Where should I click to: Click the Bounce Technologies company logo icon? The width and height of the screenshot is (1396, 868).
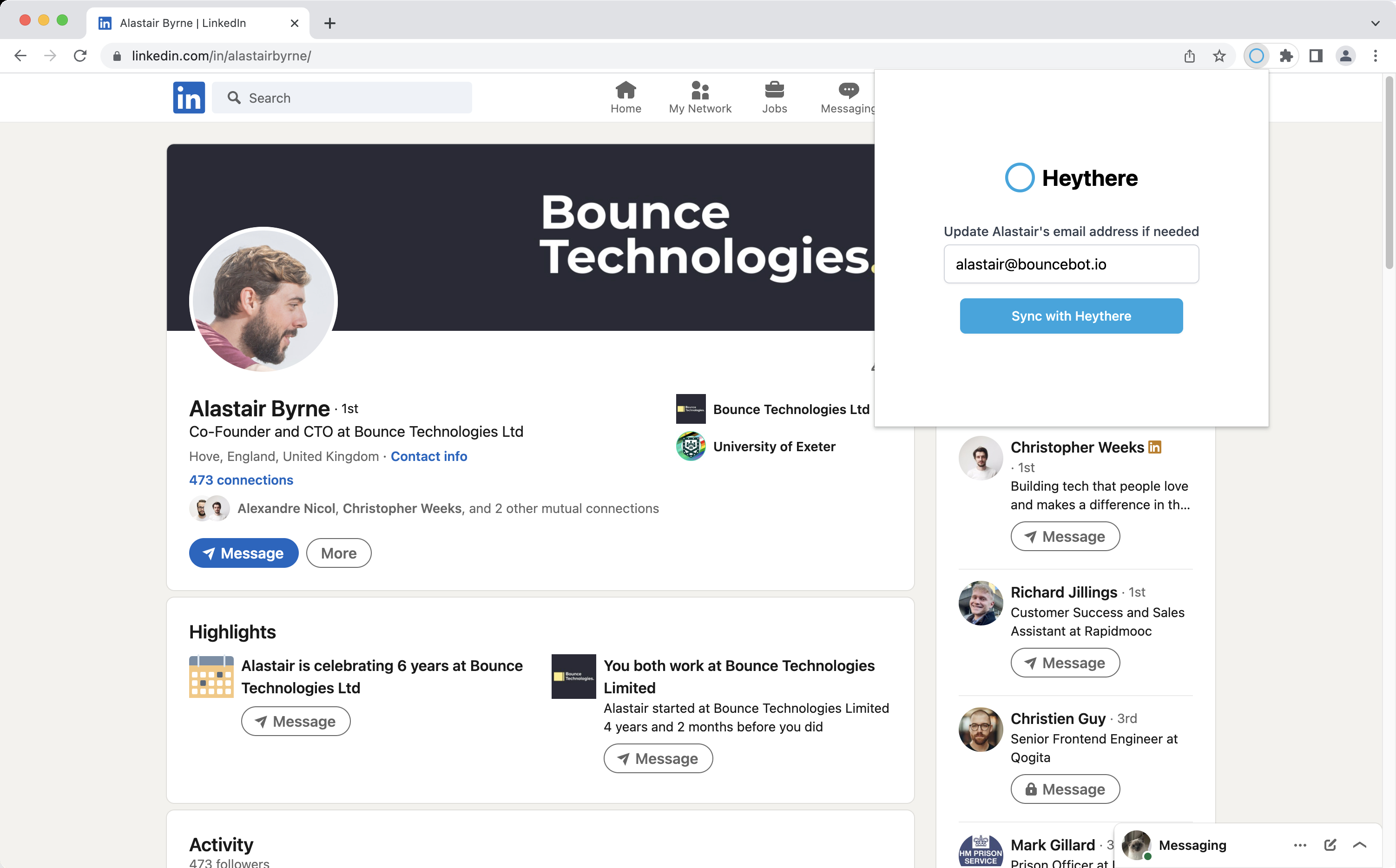point(691,409)
